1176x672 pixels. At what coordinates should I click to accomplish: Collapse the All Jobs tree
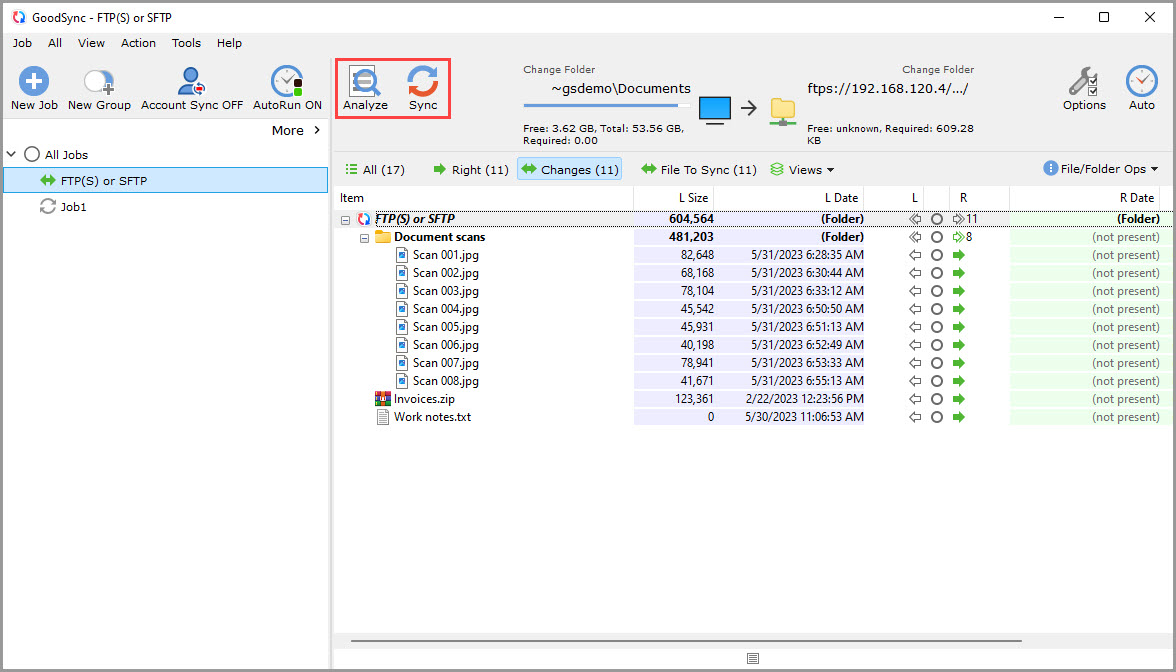[x=12, y=155]
